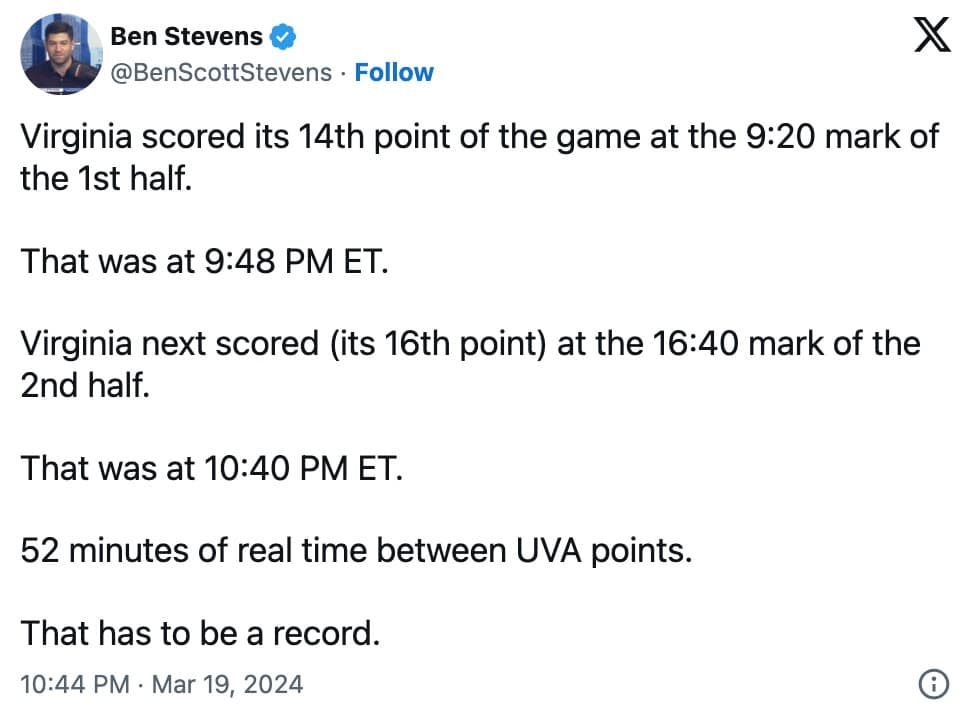Click the X logo in the top right
The height and width of the screenshot is (714, 976).
(x=932, y=33)
